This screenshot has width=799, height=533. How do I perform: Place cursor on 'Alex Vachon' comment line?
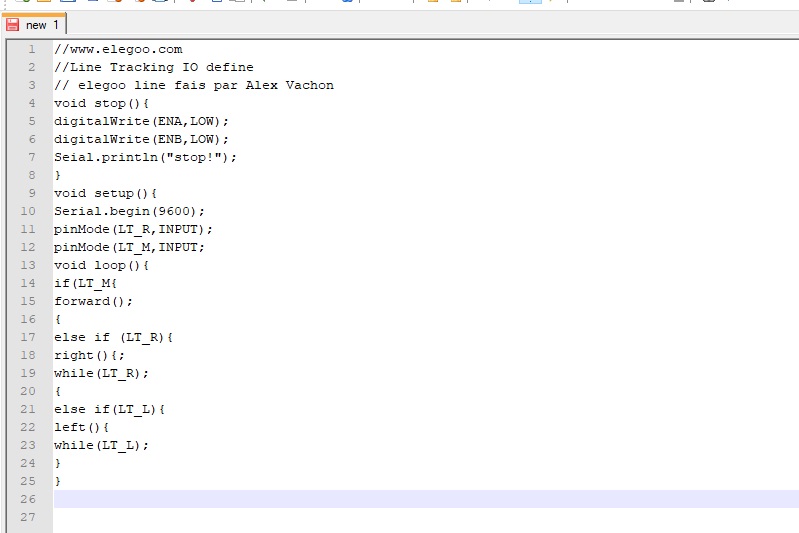(194, 85)
